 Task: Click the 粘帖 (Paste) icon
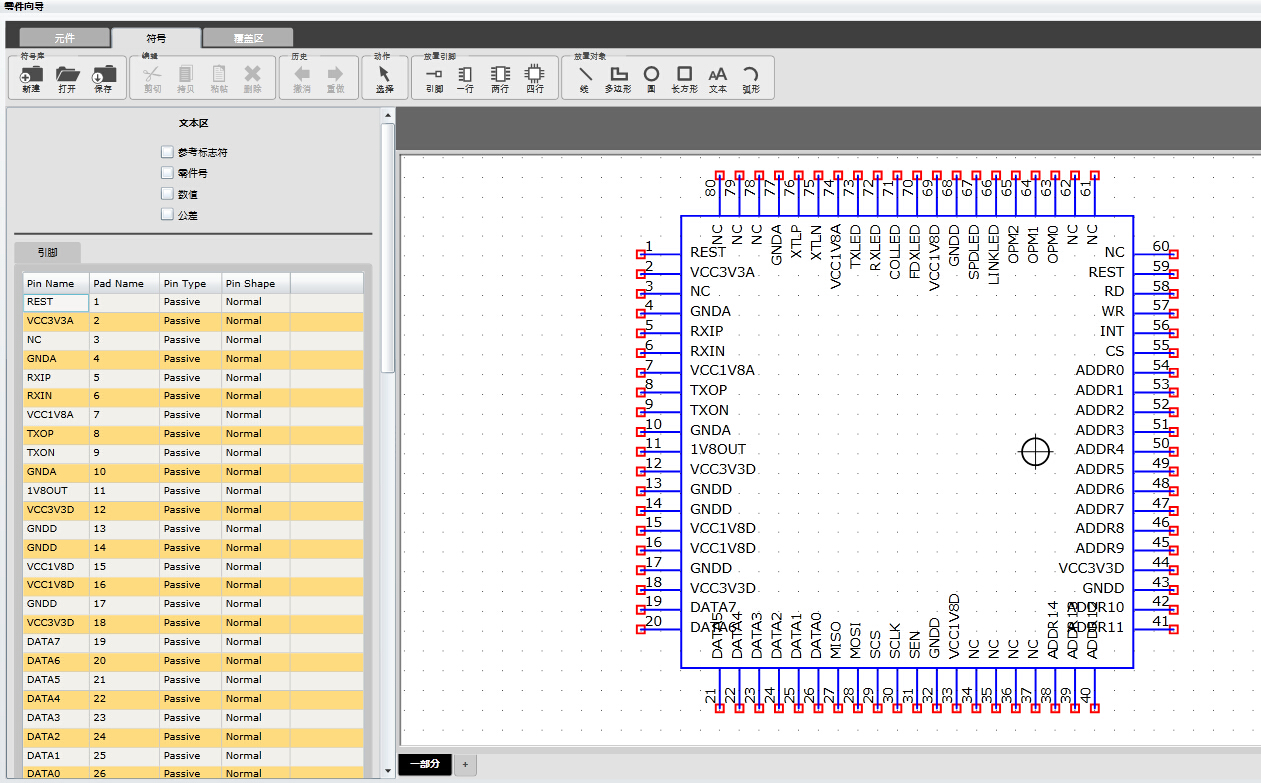tap(219, 79)
